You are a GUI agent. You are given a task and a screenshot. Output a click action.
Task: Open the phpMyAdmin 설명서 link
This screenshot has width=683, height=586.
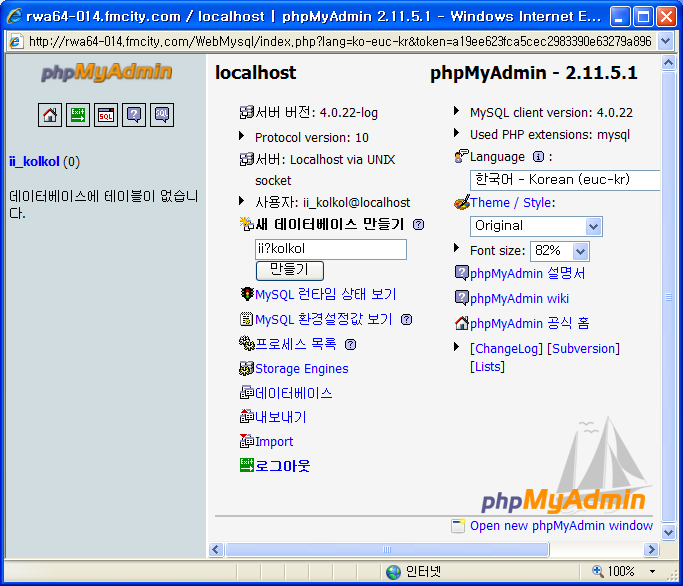tap(527, 273)
